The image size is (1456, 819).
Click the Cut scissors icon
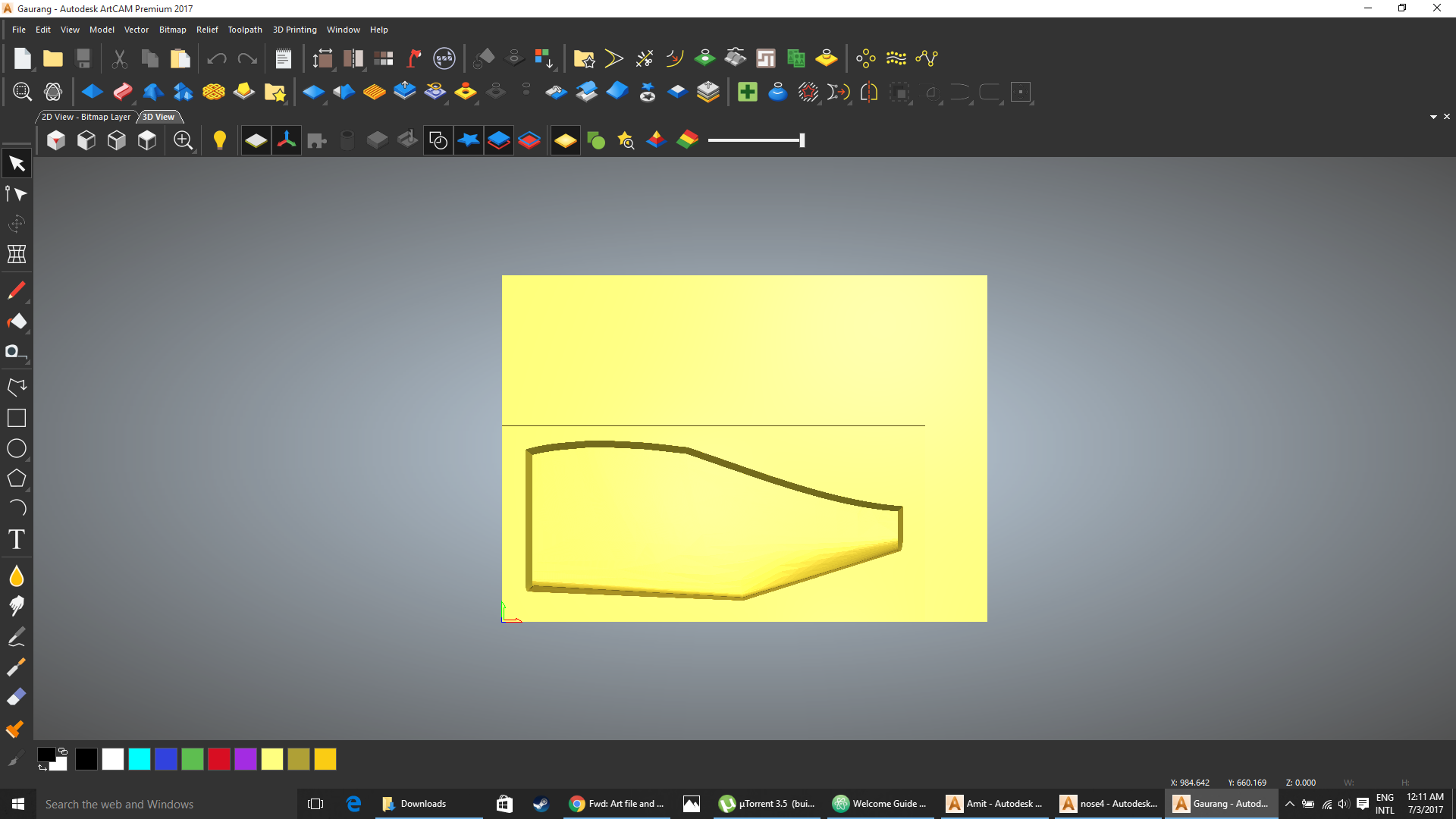(x=119, y=58)
